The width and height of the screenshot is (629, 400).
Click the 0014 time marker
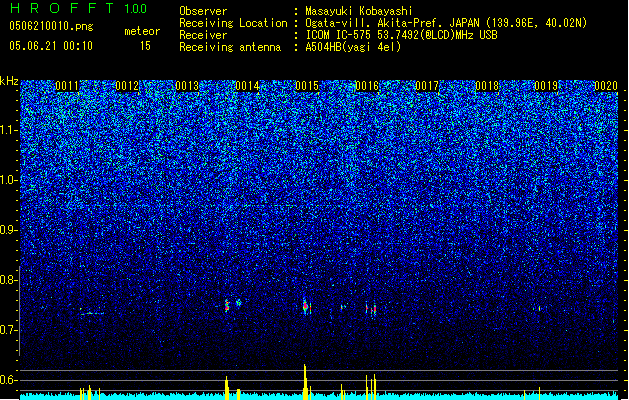coord(247,86)
